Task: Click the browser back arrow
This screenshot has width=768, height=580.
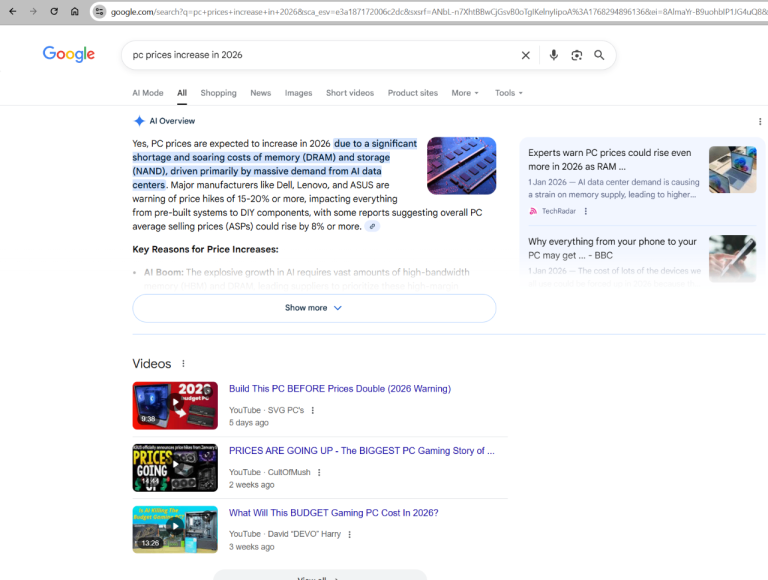Action: [x=12, y=11]
